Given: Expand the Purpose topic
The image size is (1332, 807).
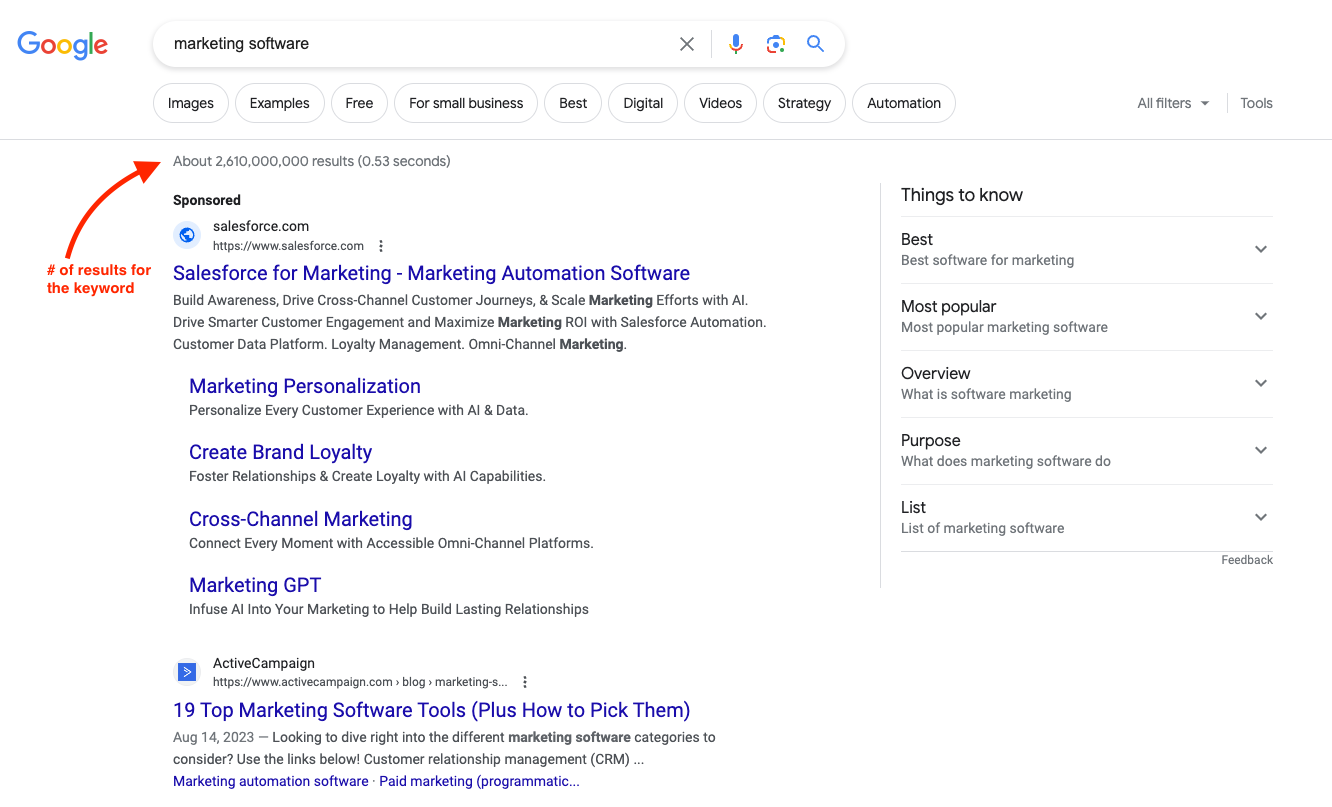Looking at the screenshot, I should click(x=1087, y=451).
